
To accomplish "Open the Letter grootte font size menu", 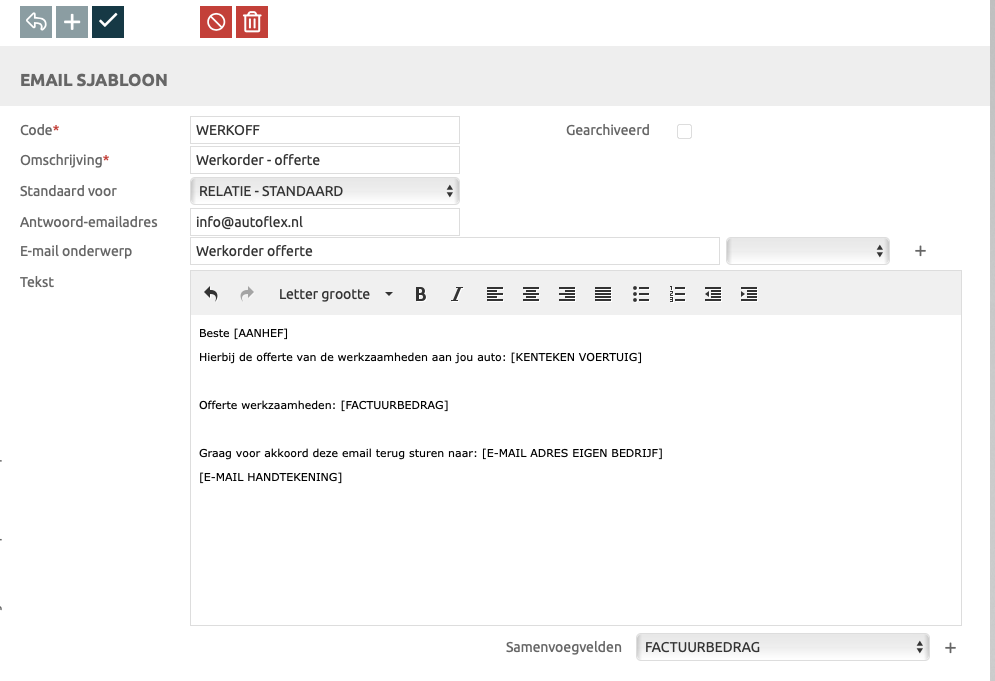I will coord(335,294).
